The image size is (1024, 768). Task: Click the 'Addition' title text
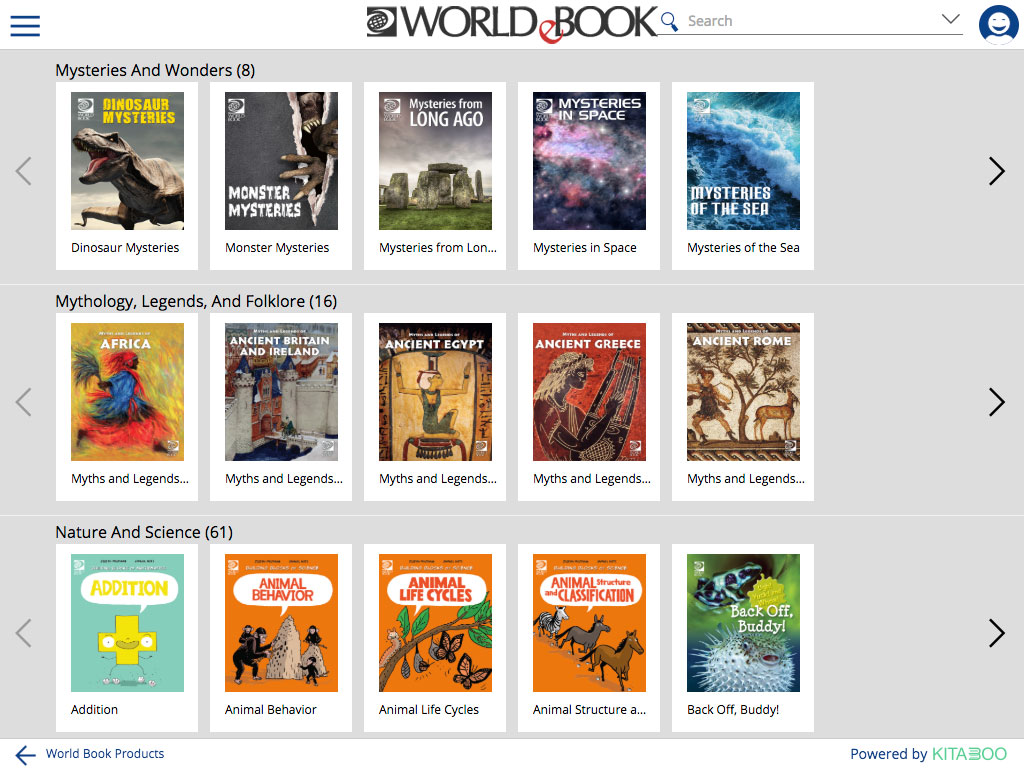pos(95,709)
